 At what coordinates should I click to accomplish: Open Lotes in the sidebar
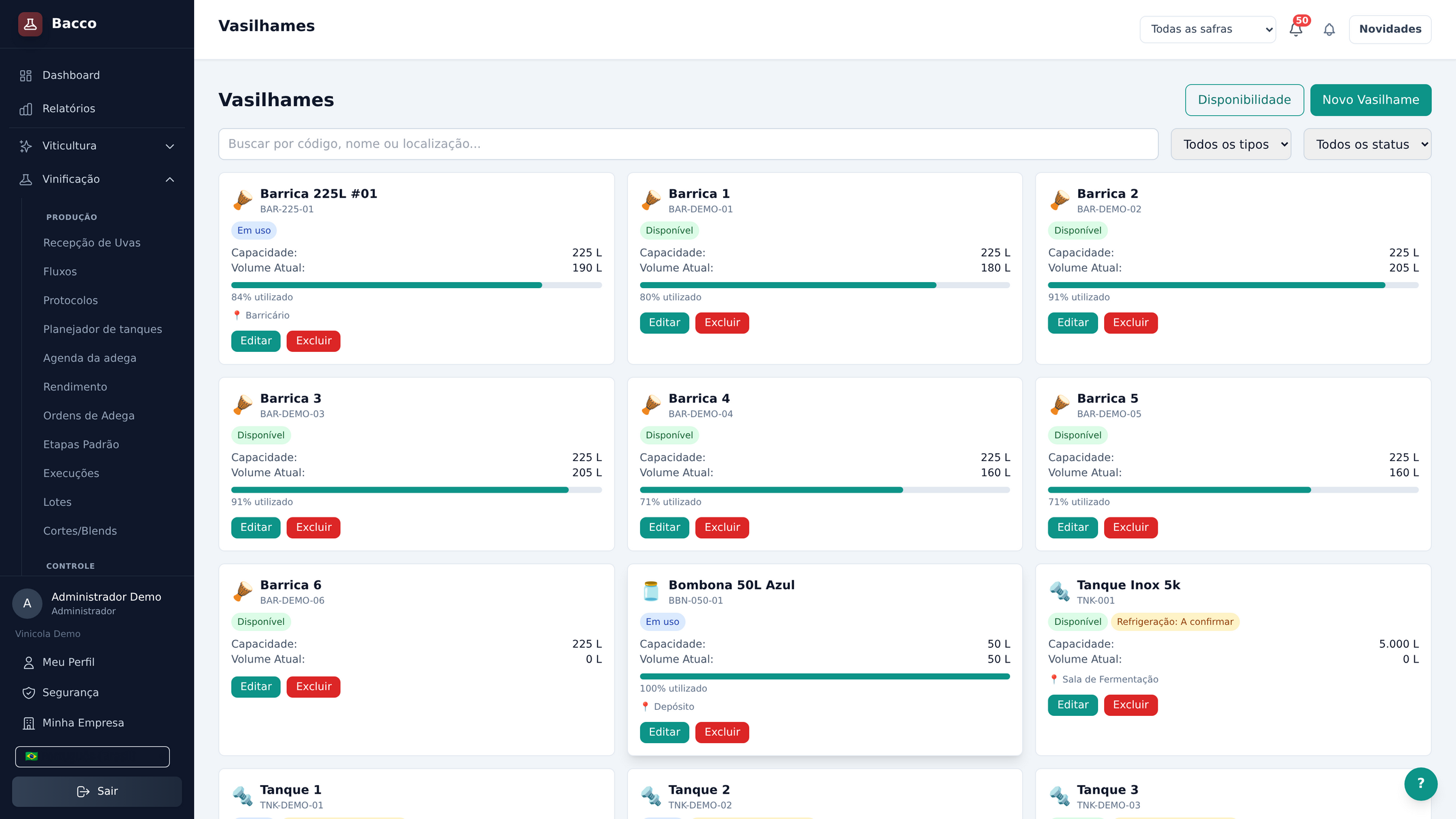tap(57, 502)
